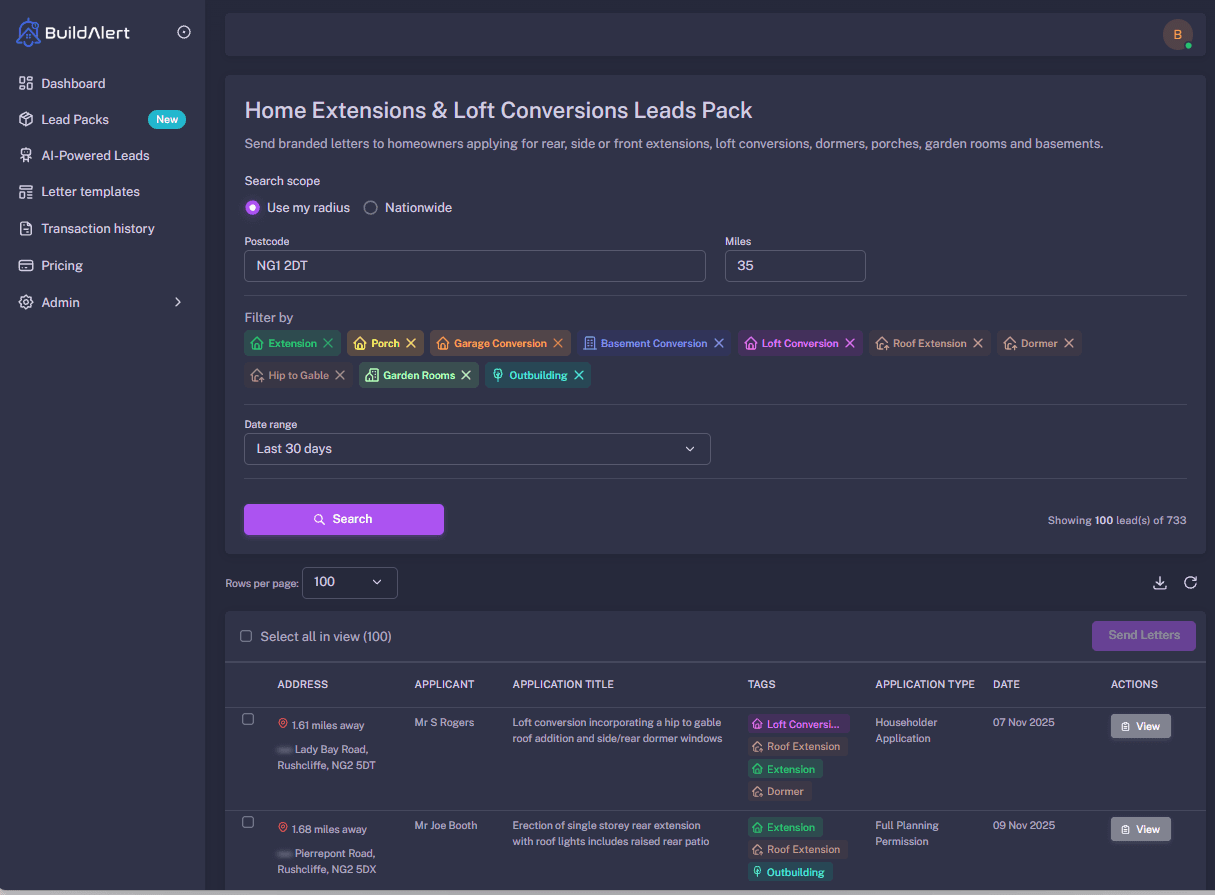Open the Date range dropdown
The width and height of the screenshot is (1215, 895).
477,449
